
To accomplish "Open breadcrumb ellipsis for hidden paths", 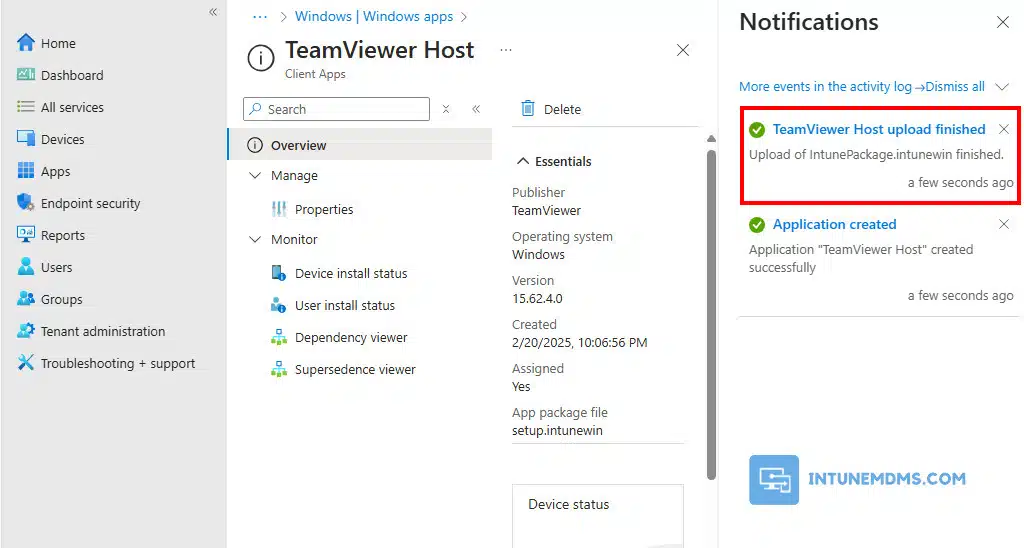I will (x=260, y=17).
